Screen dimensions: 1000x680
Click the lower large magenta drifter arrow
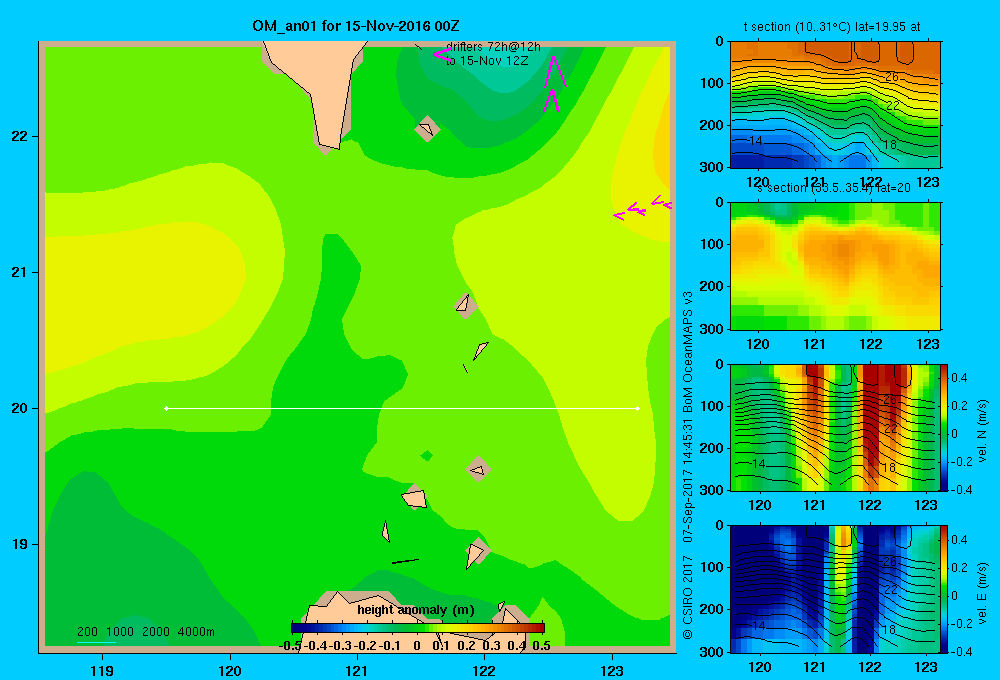[552, 101]
